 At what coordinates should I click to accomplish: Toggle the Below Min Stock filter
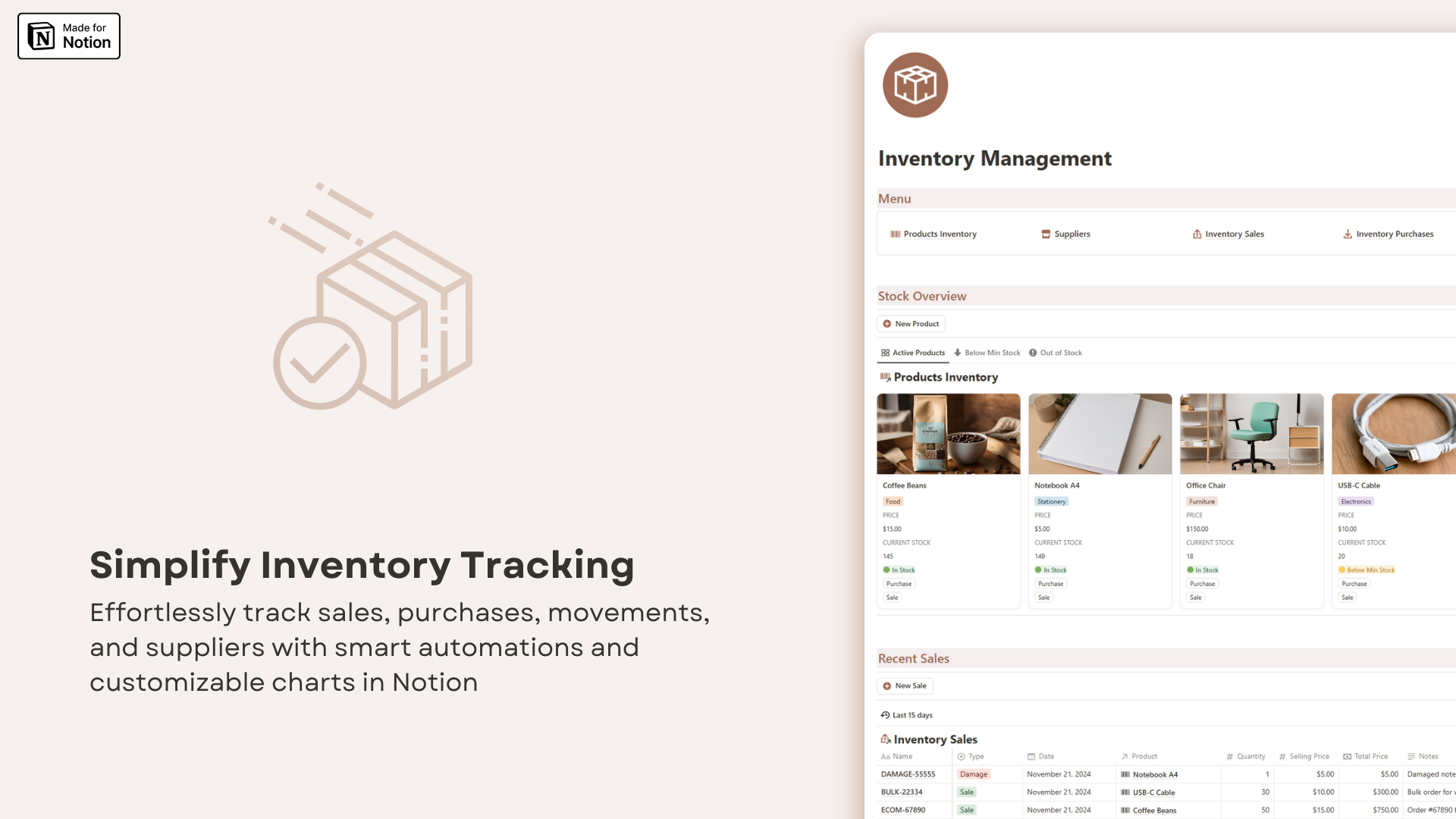tap(988, 352)
